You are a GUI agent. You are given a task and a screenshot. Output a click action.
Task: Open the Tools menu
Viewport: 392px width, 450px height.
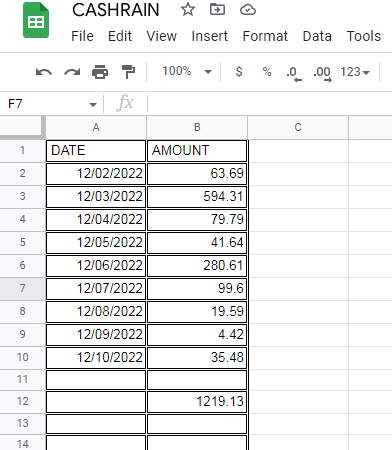[x=364, y=36]
